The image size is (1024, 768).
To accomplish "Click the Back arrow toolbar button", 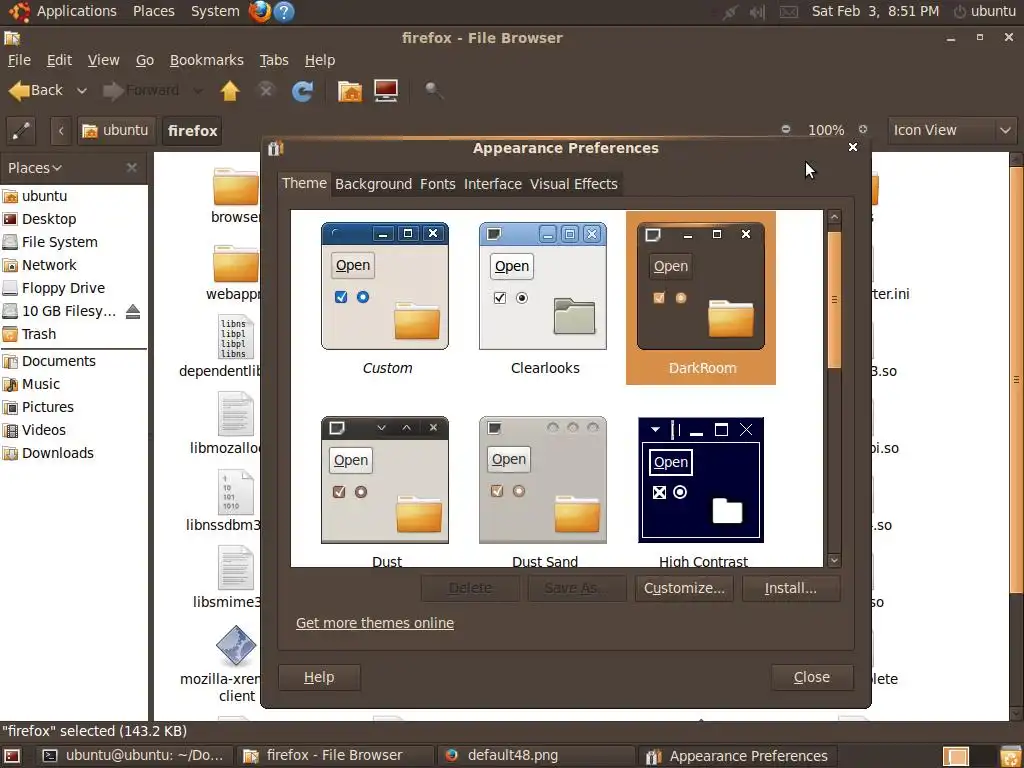I will coord(36,90).
